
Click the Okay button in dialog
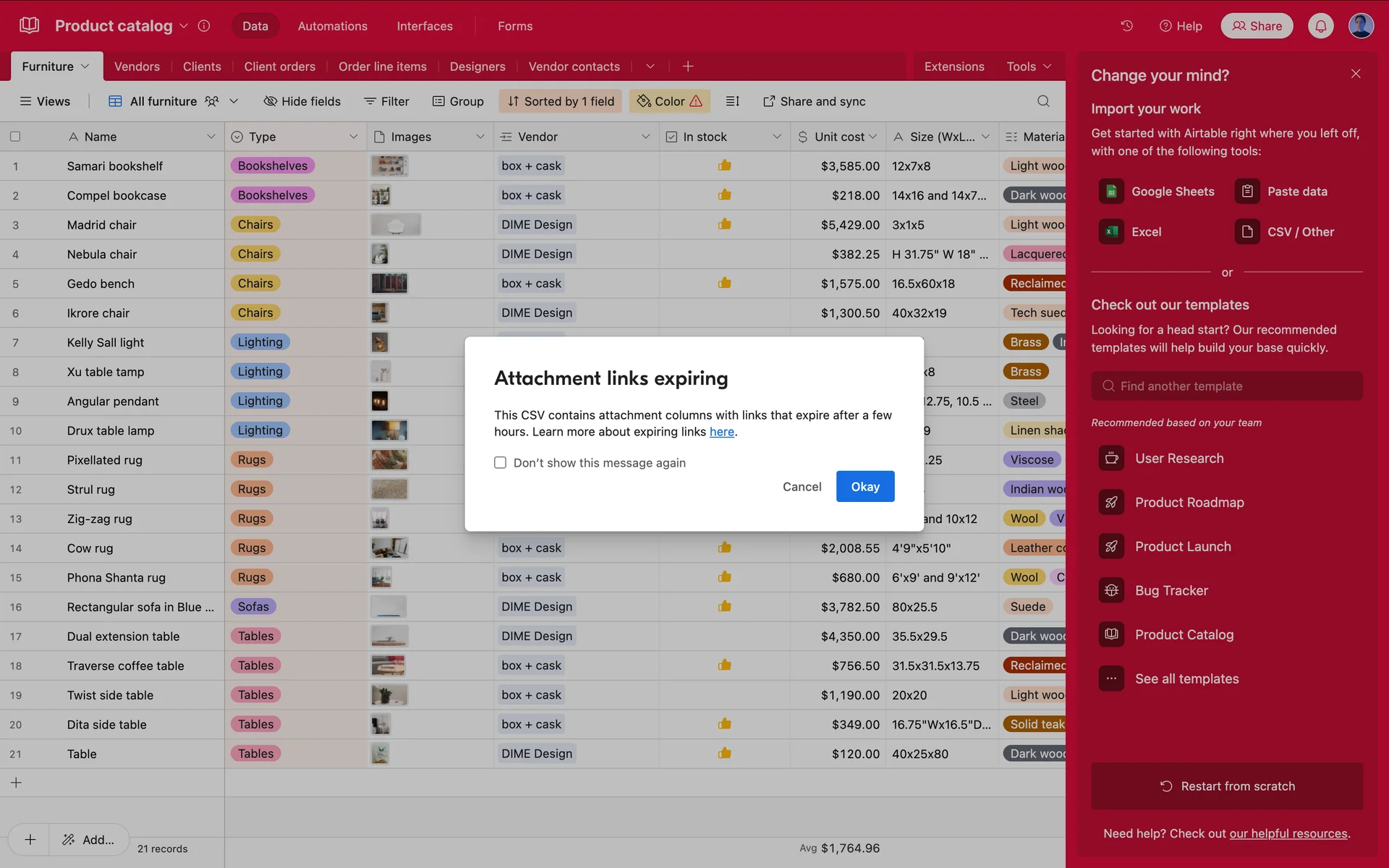865,487
